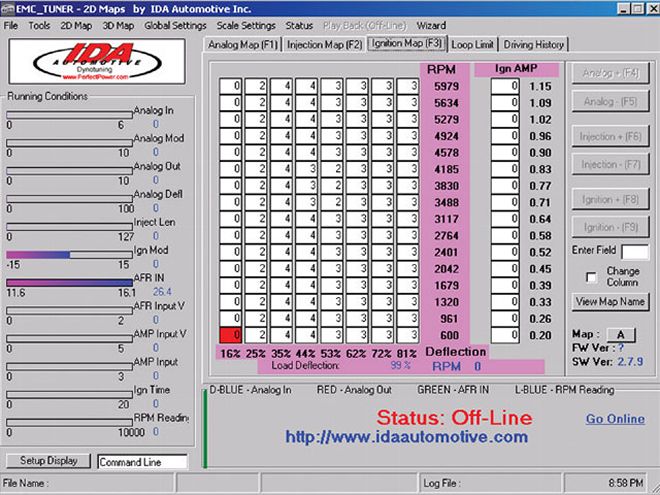The image size is (660, 495).
Task: Click the AFR IN progress bar
Action: pos(69,282)
